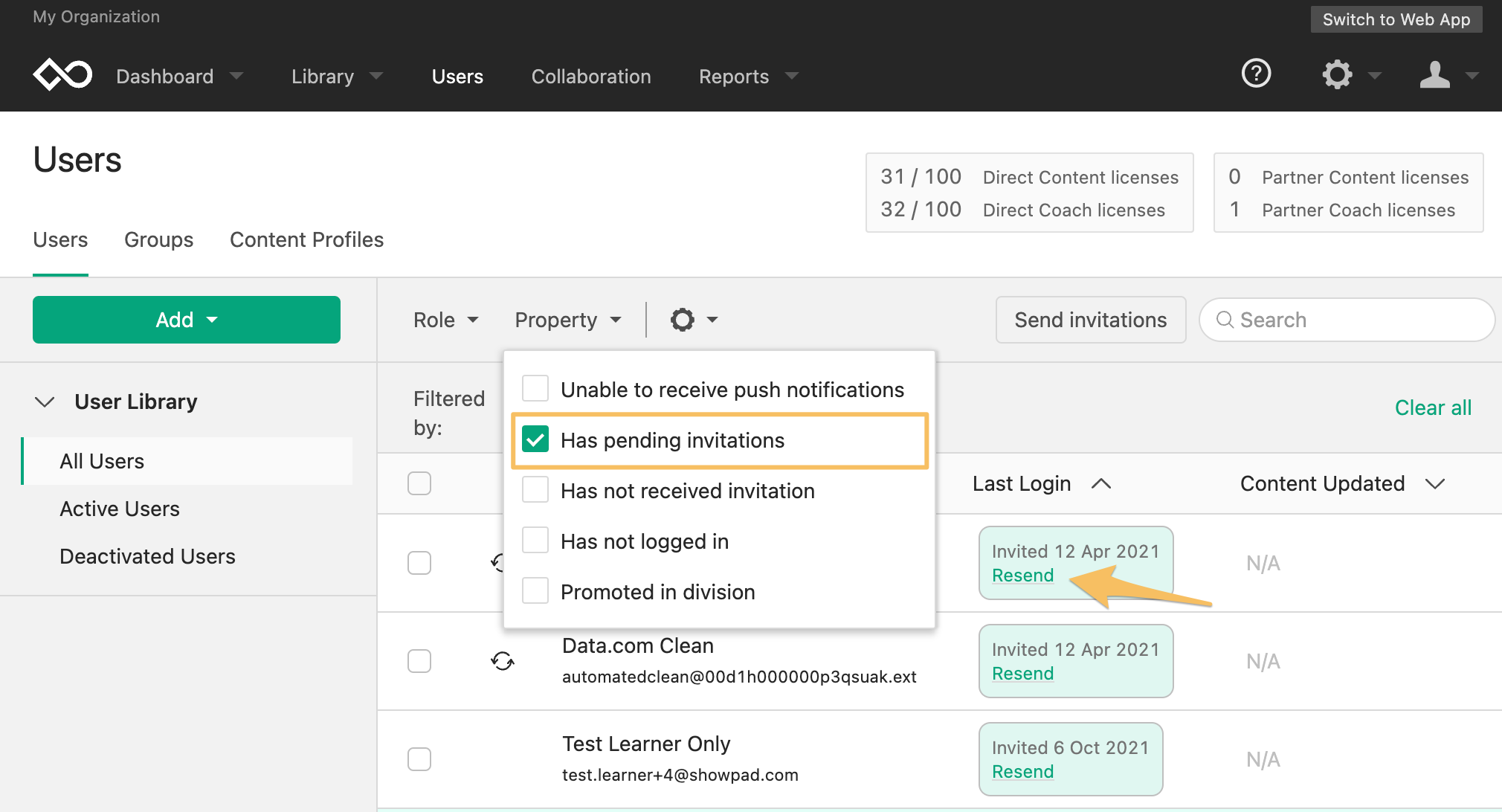Expand the Library dropdown arrow

tap(376, 76)
